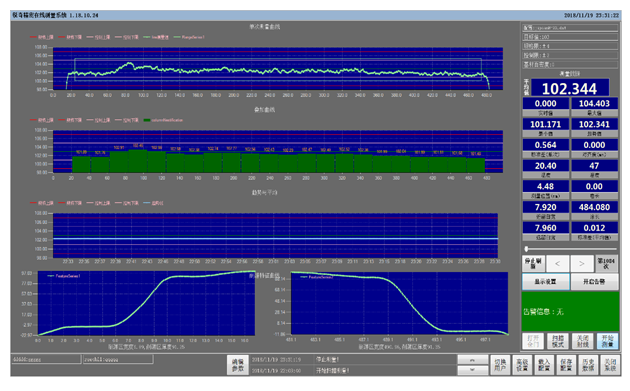Screen dimensions: 630x391
Task: Click the measurement position value 4.48
Action: point(546,186)
